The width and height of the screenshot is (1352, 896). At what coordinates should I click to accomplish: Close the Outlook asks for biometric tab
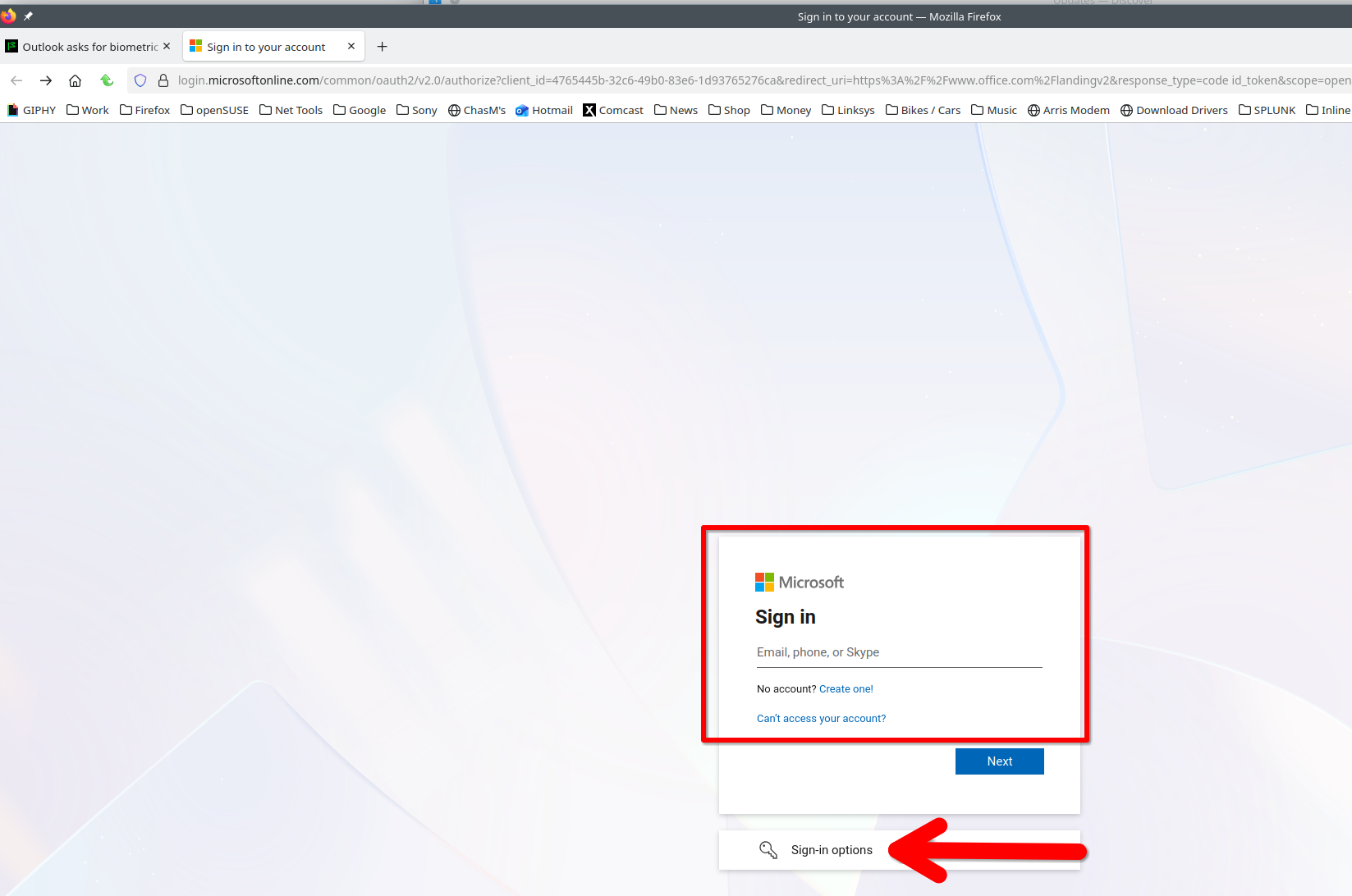(167, 47)
